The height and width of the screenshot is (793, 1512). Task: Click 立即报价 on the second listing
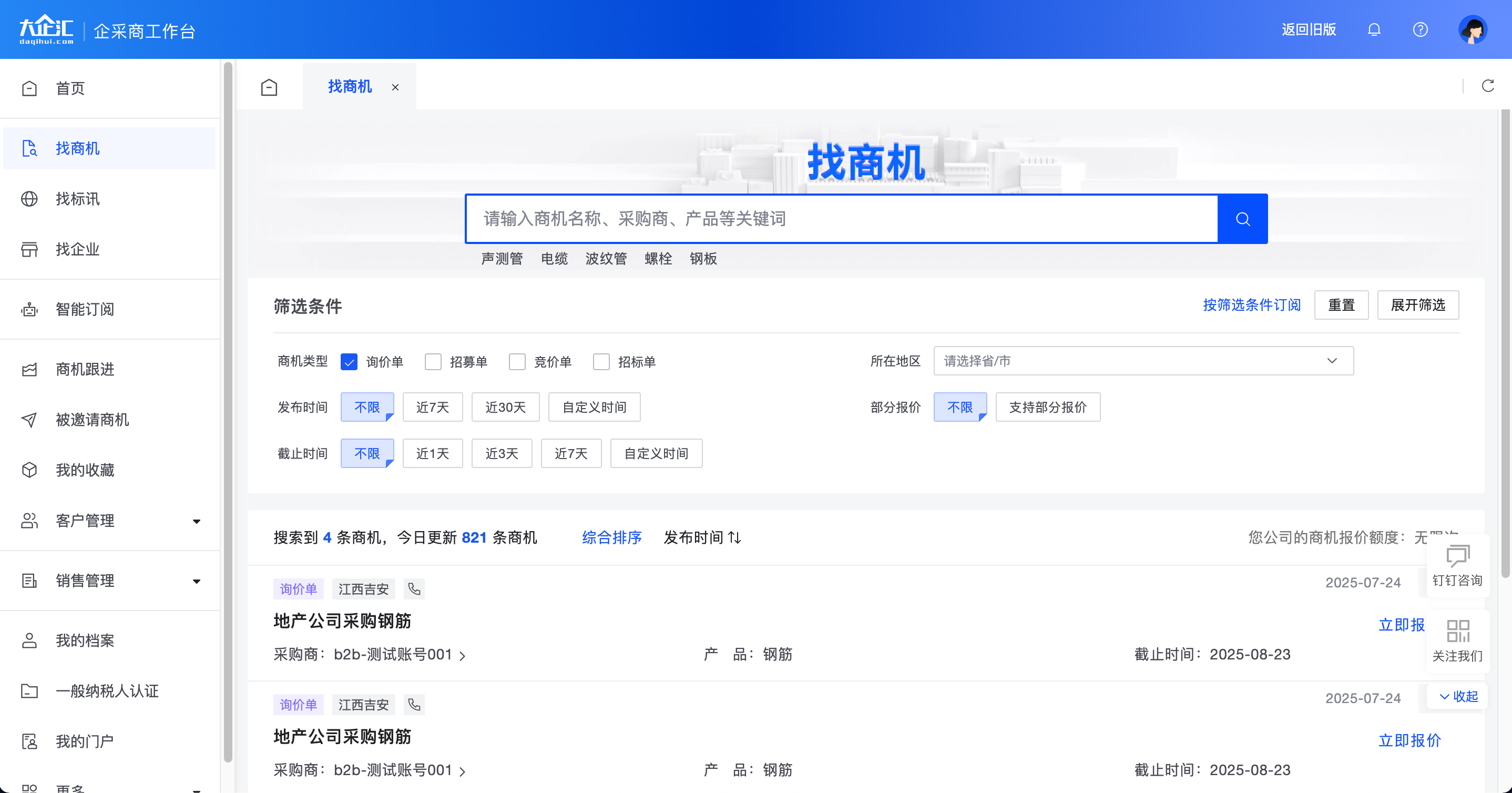(x=1410, y=741)
